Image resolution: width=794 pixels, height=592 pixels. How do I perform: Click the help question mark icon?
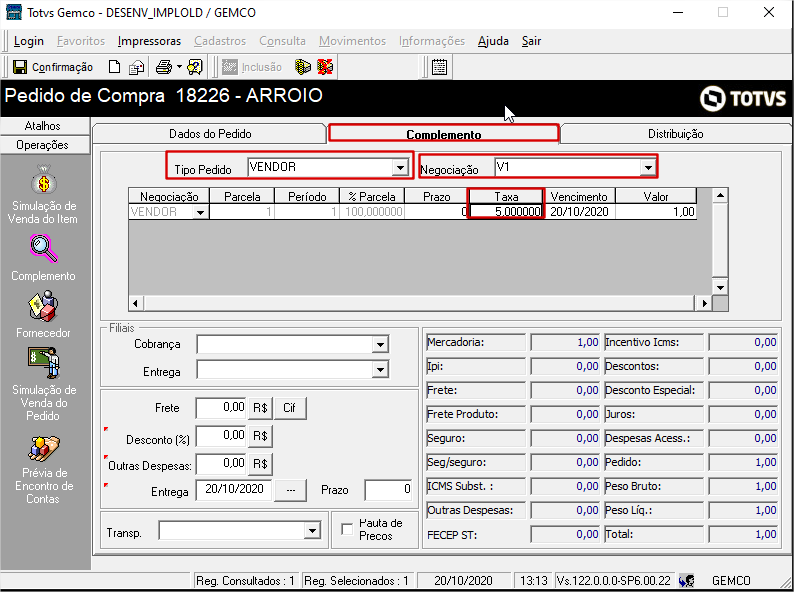click(195, 67)
